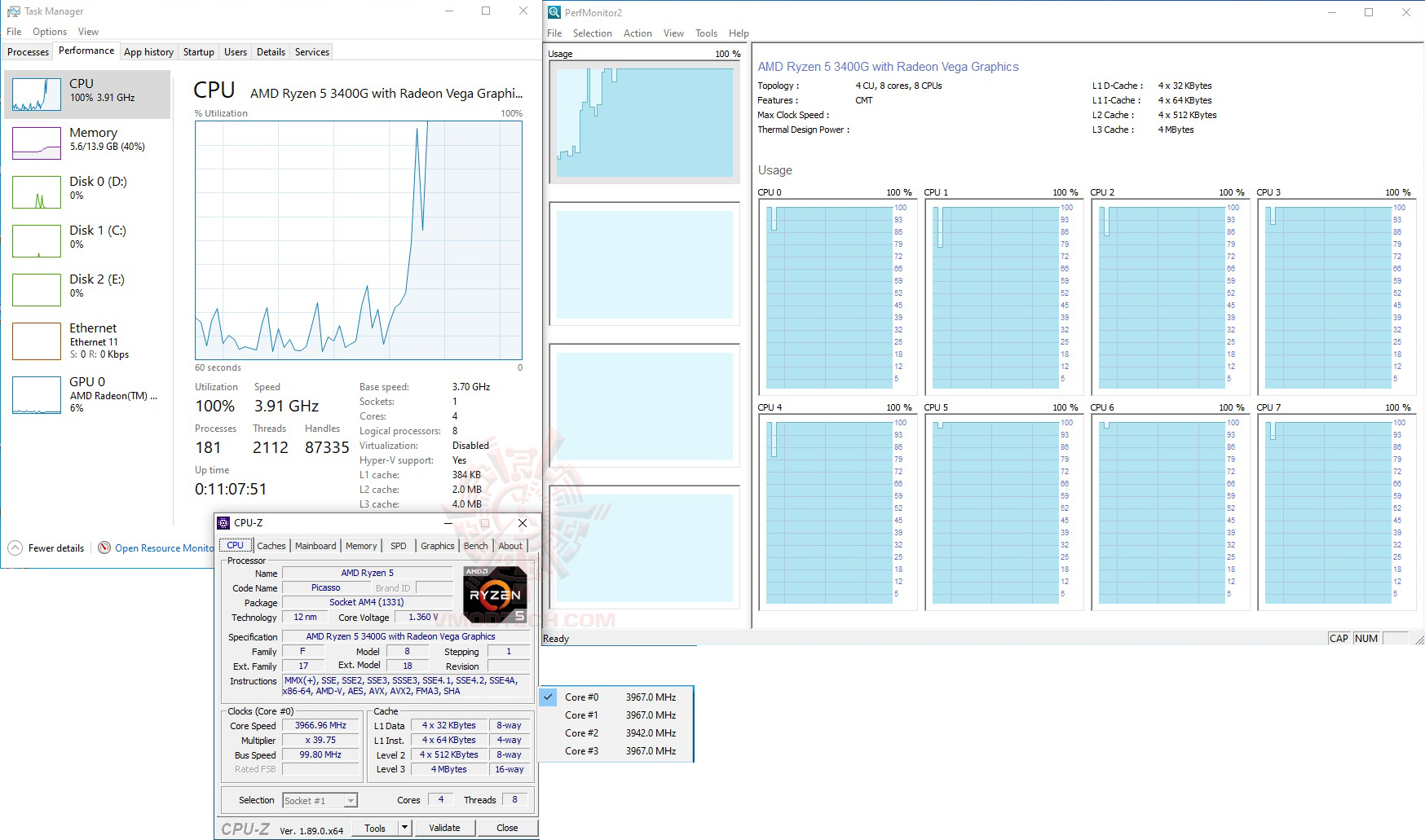Select Disk 1 (C:) in performance sidebar
The image size is (1425, 840).
[x=87, y=241]
